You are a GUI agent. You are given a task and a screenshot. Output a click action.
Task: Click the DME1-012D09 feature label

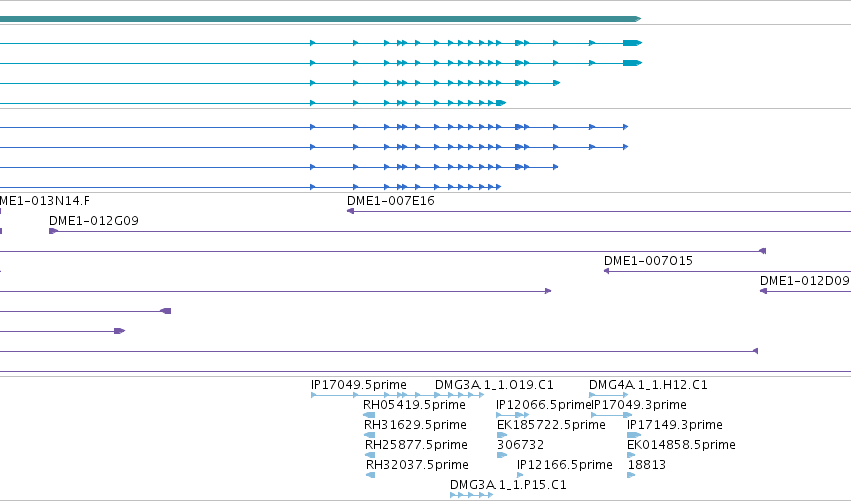pos(804,281)
